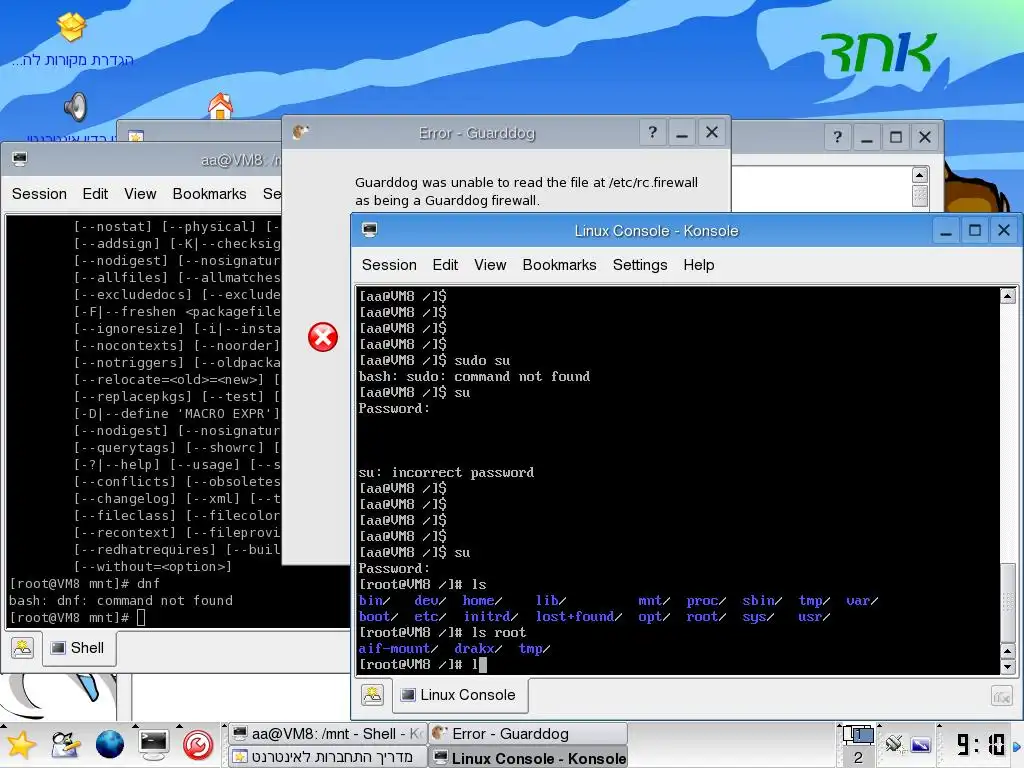This screenshot has width=1024, height=768.
Task: Click the Linux Console - Konsole title bar
Action: coord(656,231)
